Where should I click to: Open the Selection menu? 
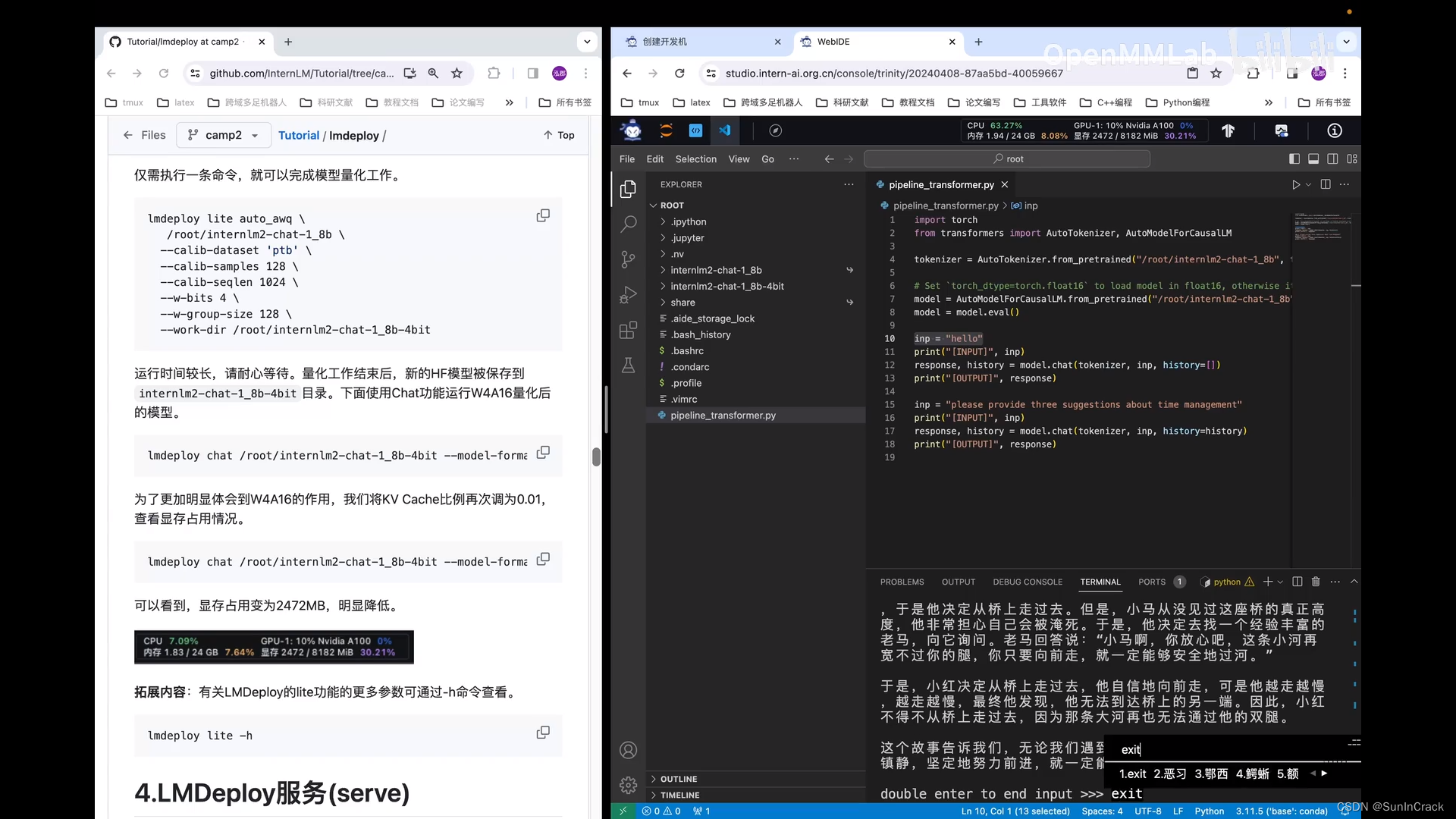[x=695, y=159]
